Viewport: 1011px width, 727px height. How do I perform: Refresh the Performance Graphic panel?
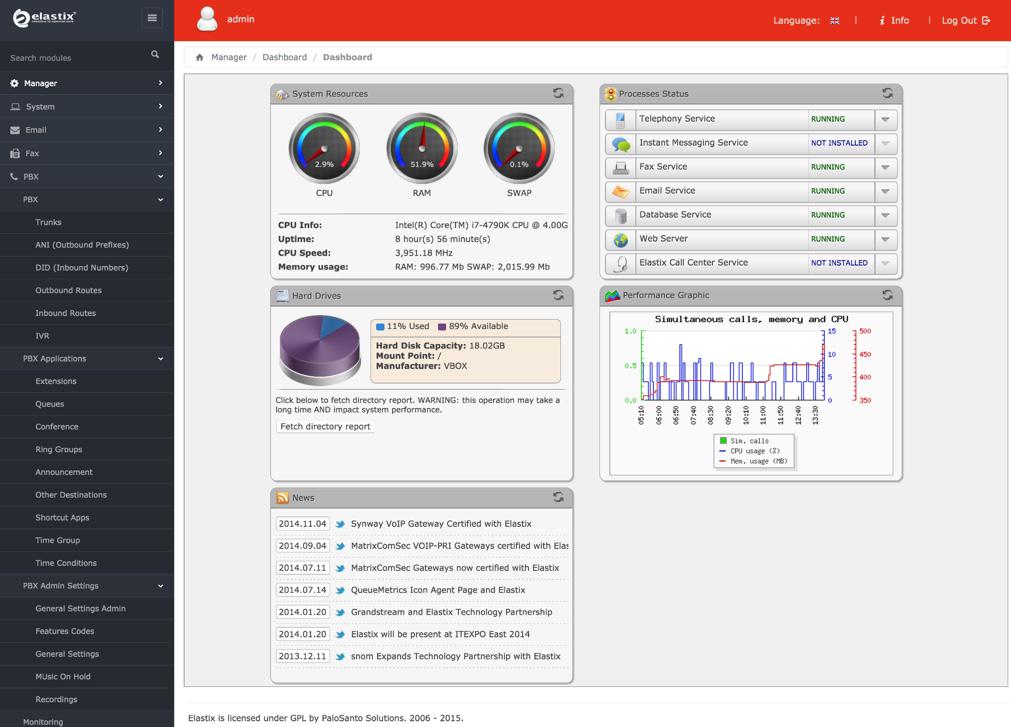[888, 295]
